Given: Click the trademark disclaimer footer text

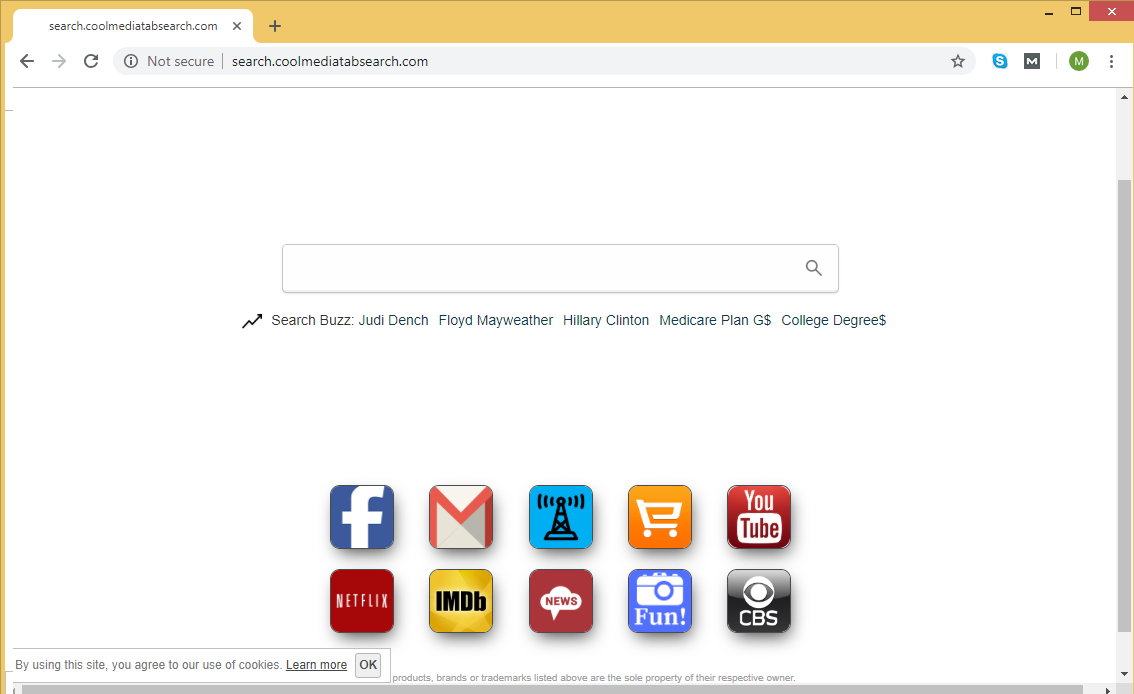Looking at the screenshot, I should [594, 678].
